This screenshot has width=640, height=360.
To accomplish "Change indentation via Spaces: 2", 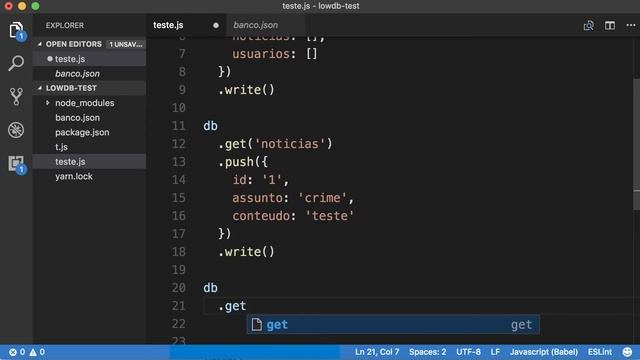I will point(427,352).
